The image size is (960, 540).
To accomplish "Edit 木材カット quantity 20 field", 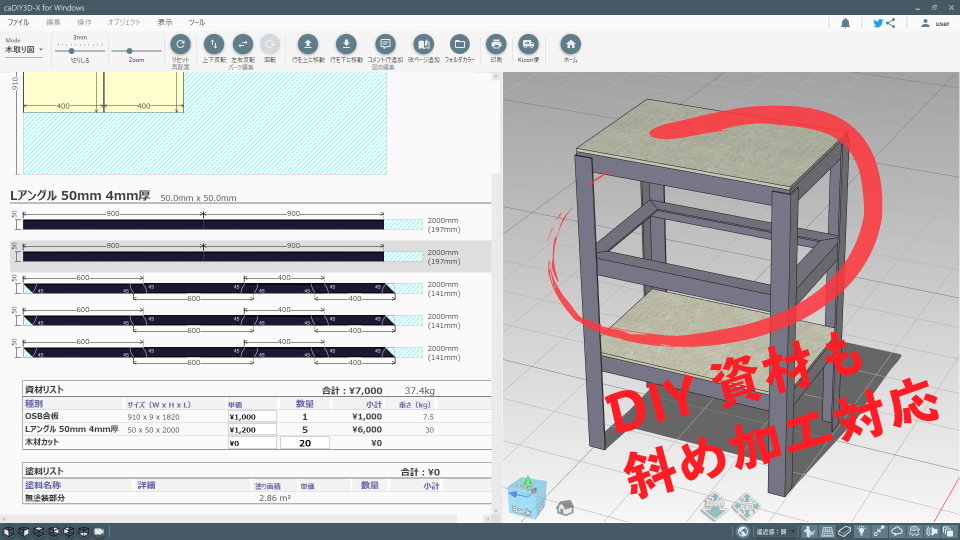I will (x=304, y=443).
